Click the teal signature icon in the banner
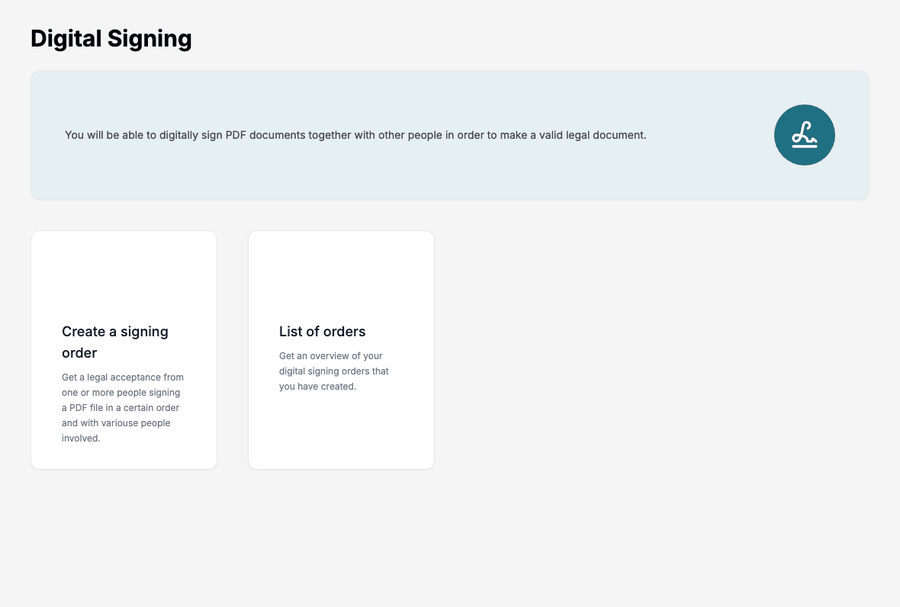This screenshot has height=607, width=900. click(804, 135)
